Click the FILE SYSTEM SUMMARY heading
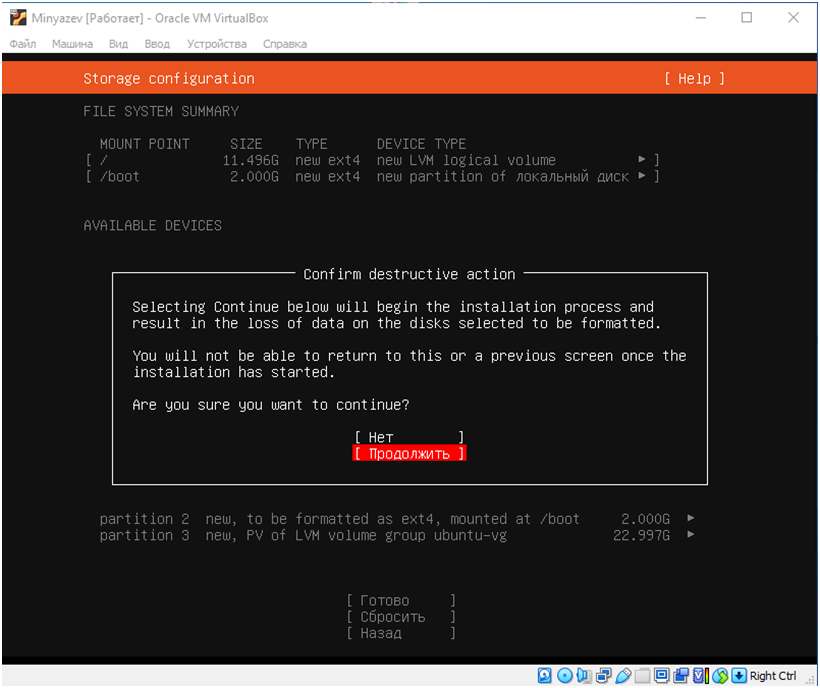Viewport: 820px width, 688px height. pos(161,111)
